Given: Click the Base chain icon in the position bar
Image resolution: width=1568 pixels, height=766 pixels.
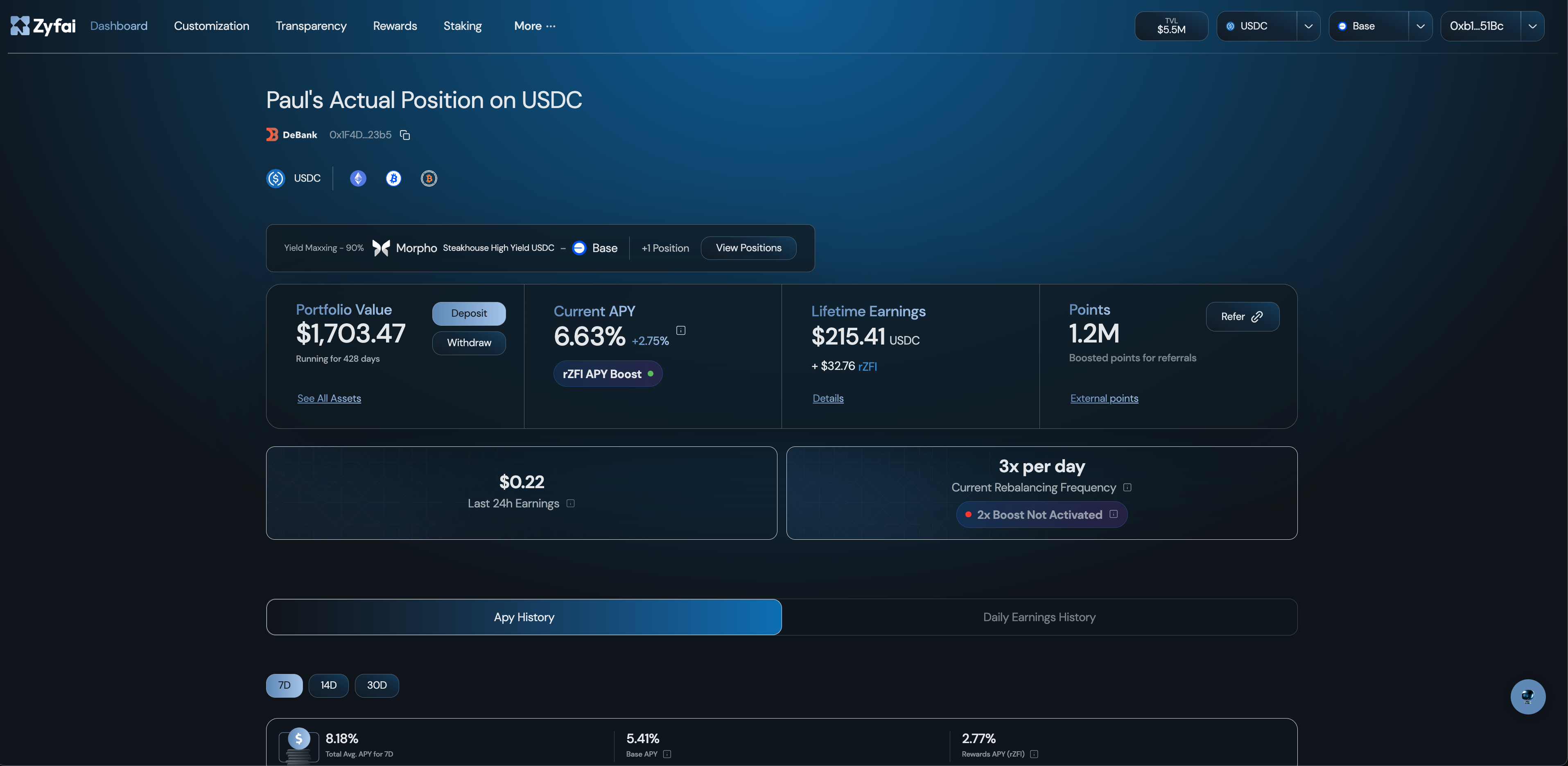Looking at the screenshot, I should point(579,248).
